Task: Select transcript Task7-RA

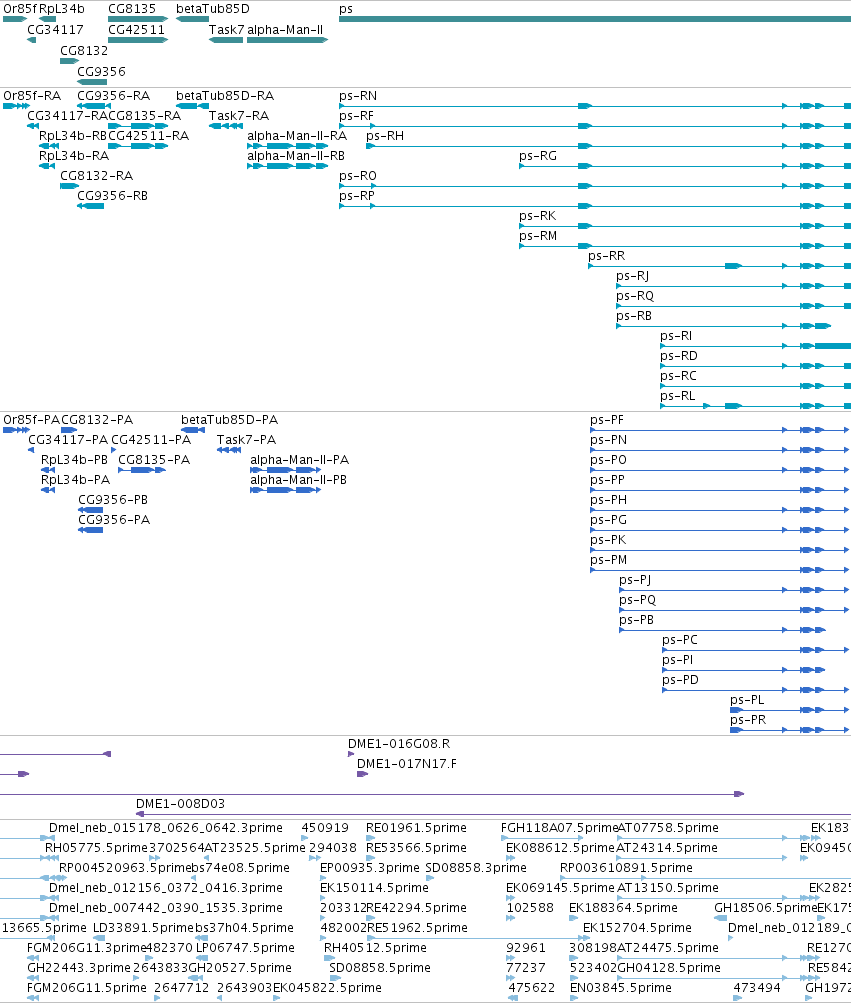Action: point(239,116)
